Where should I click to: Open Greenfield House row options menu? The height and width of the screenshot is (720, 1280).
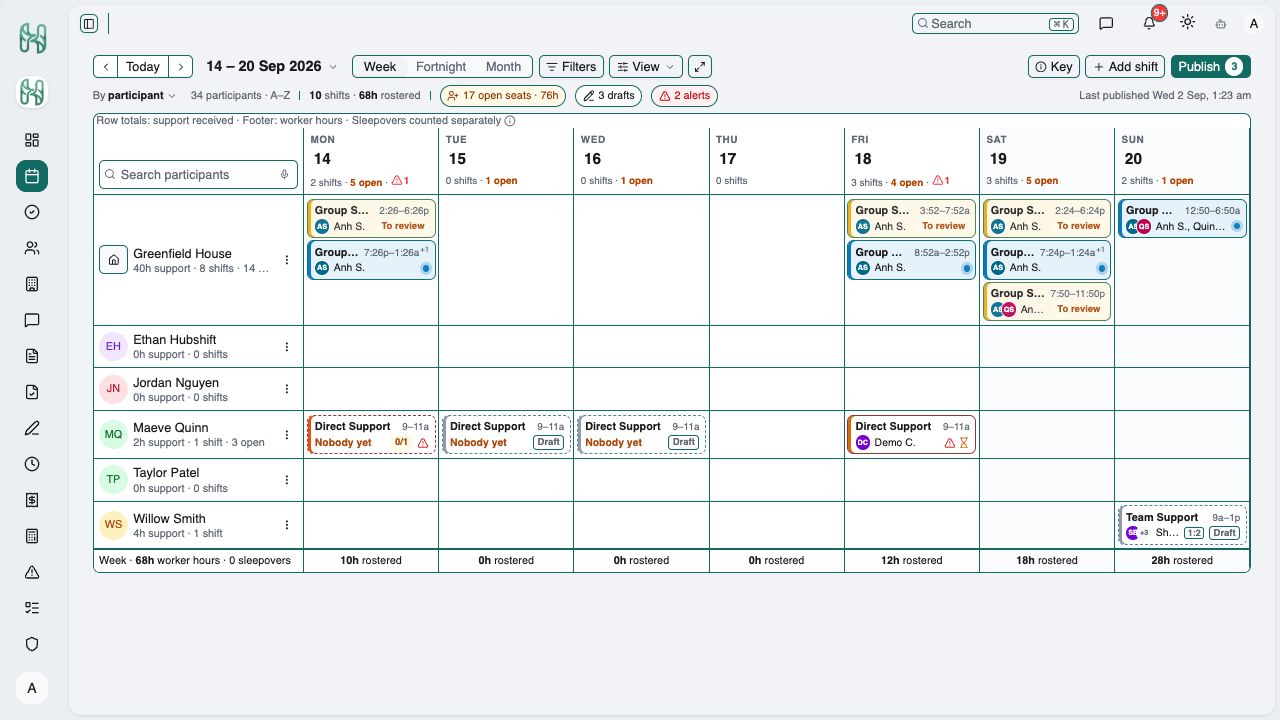(x=287, y=260)
